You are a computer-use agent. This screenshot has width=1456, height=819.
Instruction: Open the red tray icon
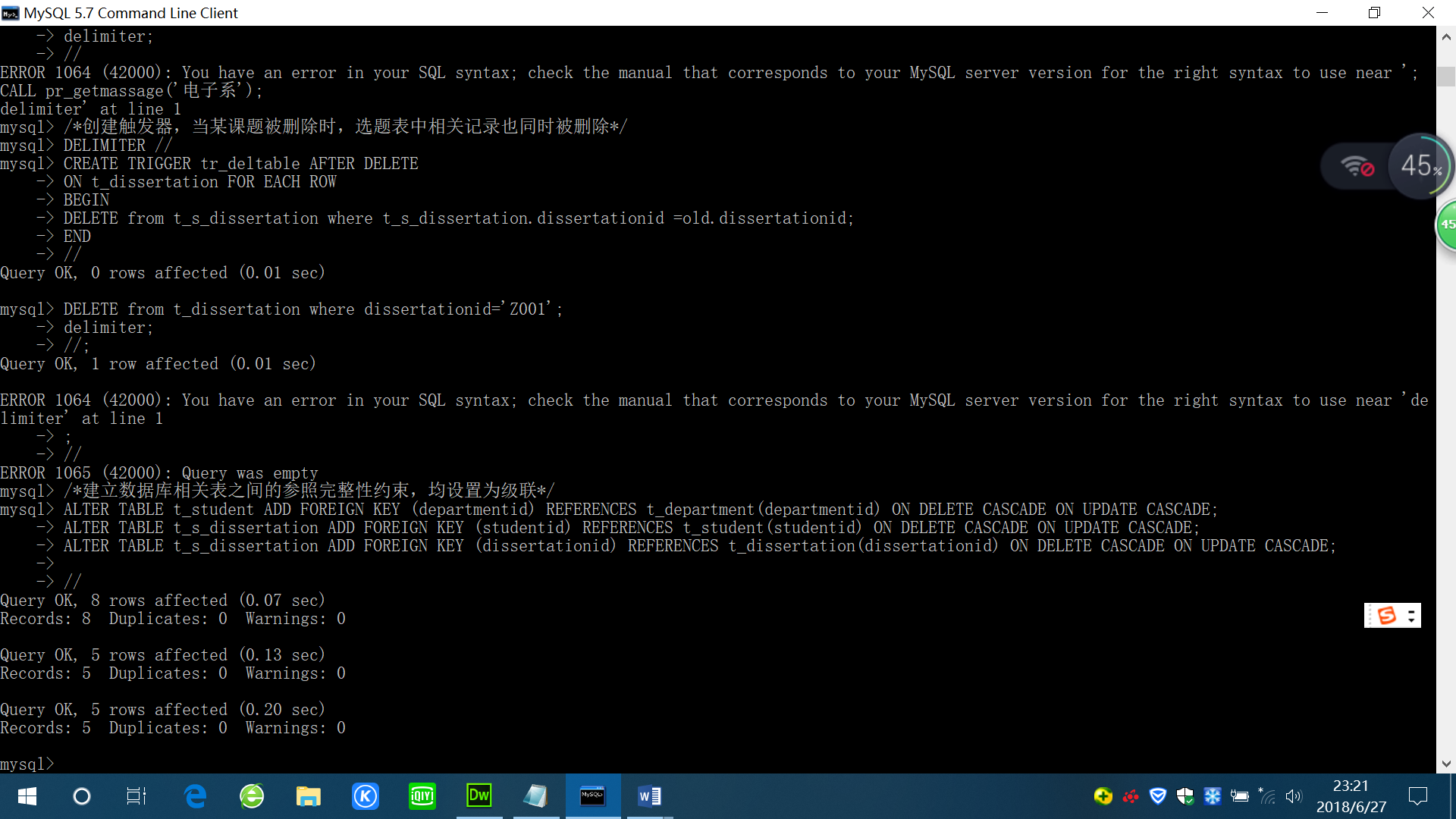coord(1131,796)
